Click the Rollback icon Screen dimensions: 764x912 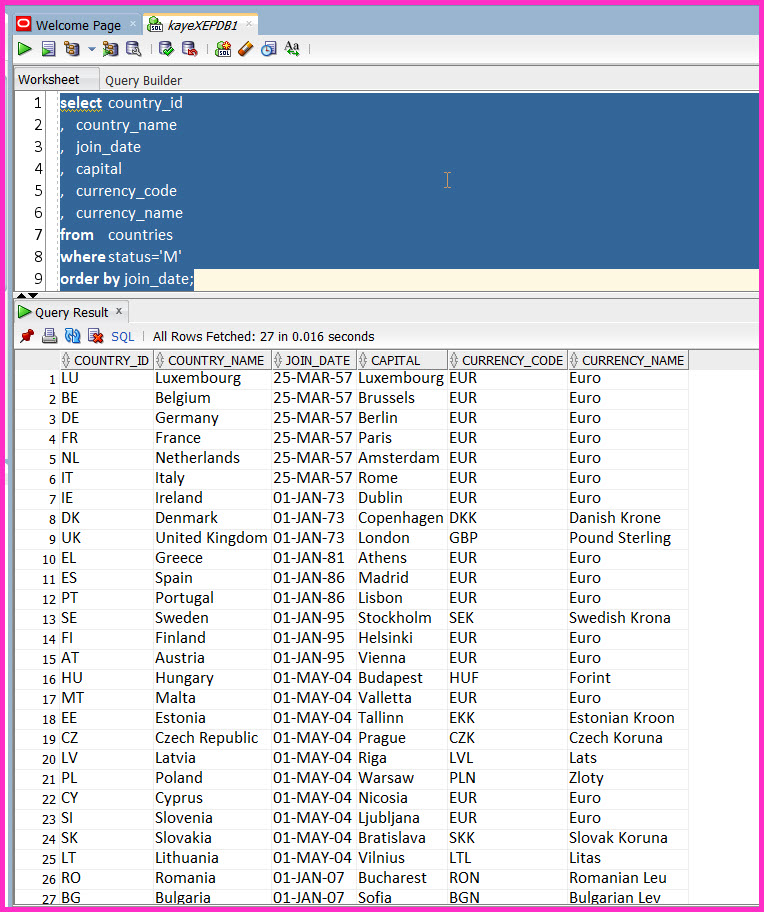[190, 49]
